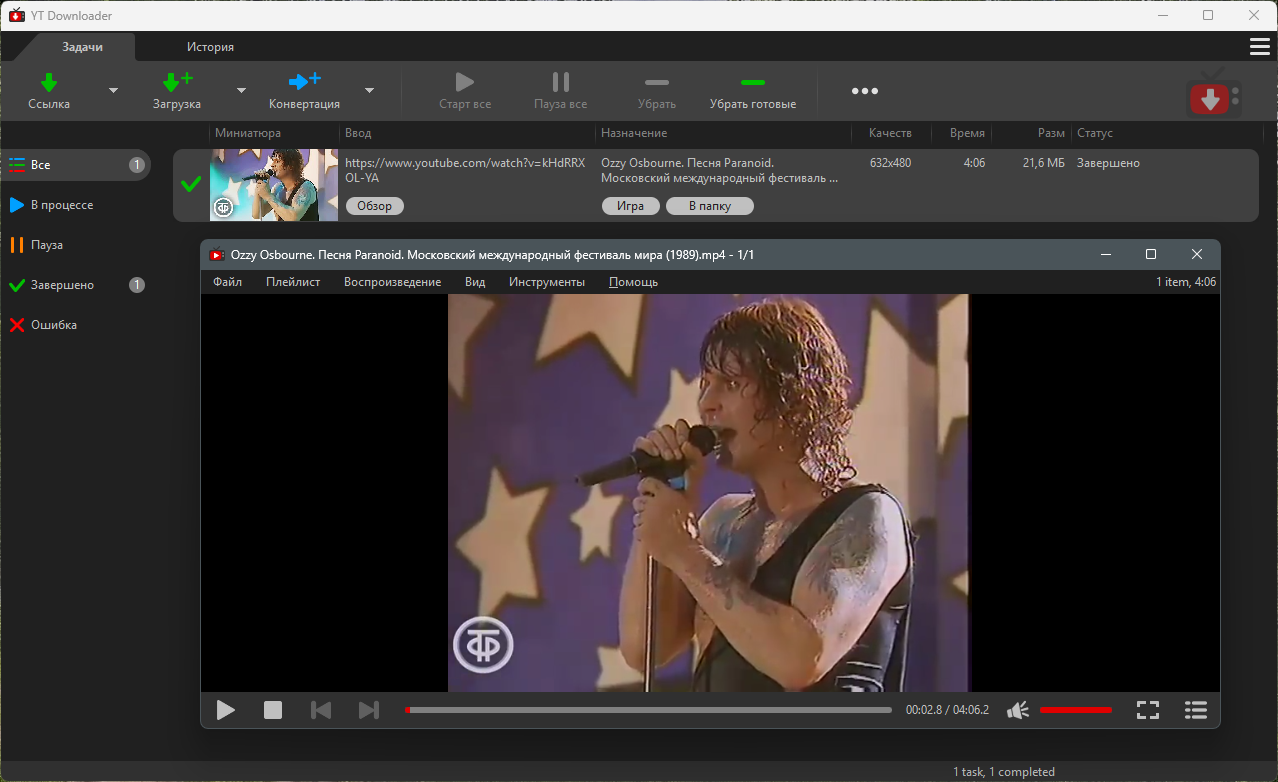
Task: Click the player Stop button
Action: [273, 710]
